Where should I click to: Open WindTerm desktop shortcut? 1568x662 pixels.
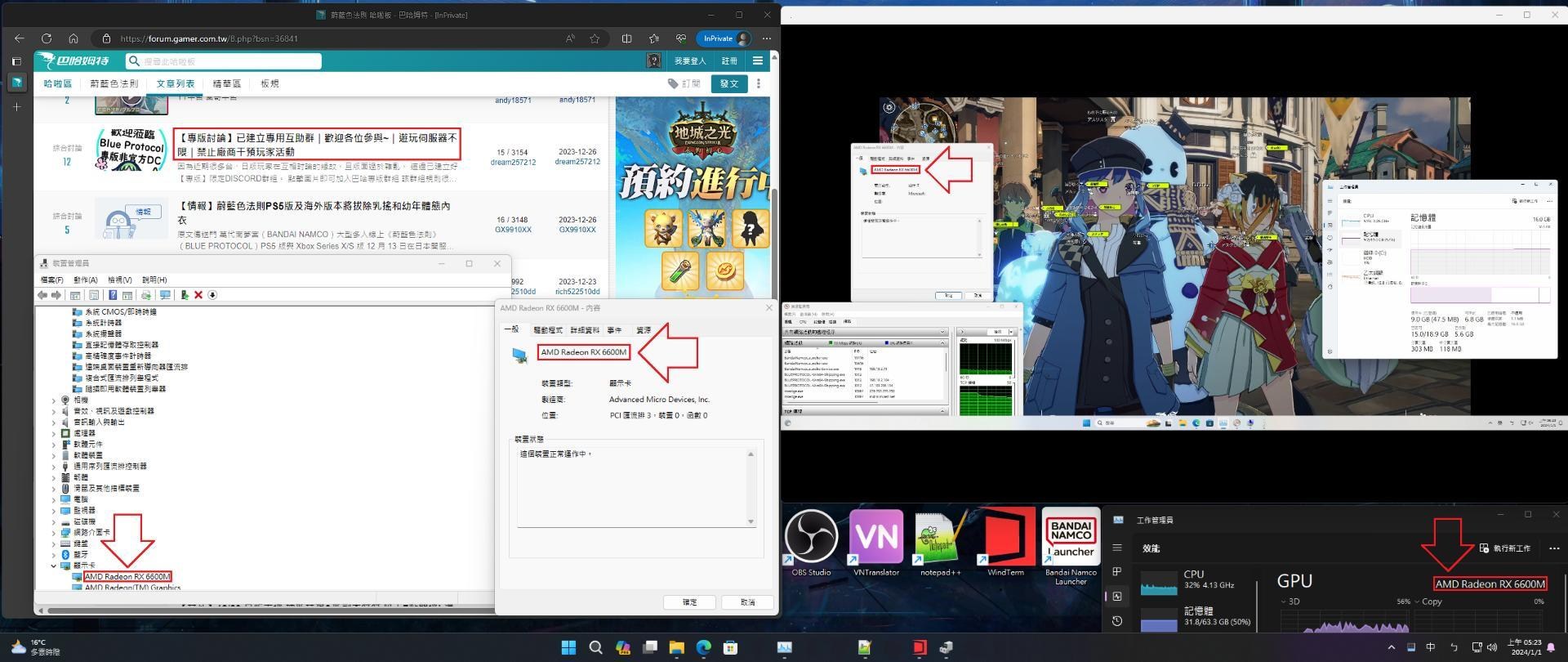[1005, 543]
